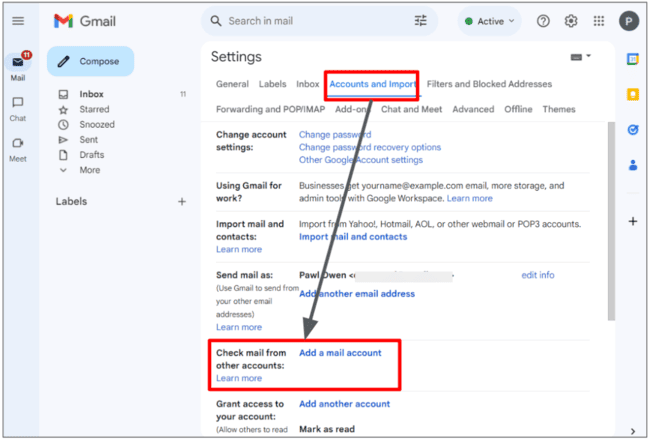The height and width of the screenshot is (441, 650).
Task: Open the account avatar P
Action: point(629,21)
